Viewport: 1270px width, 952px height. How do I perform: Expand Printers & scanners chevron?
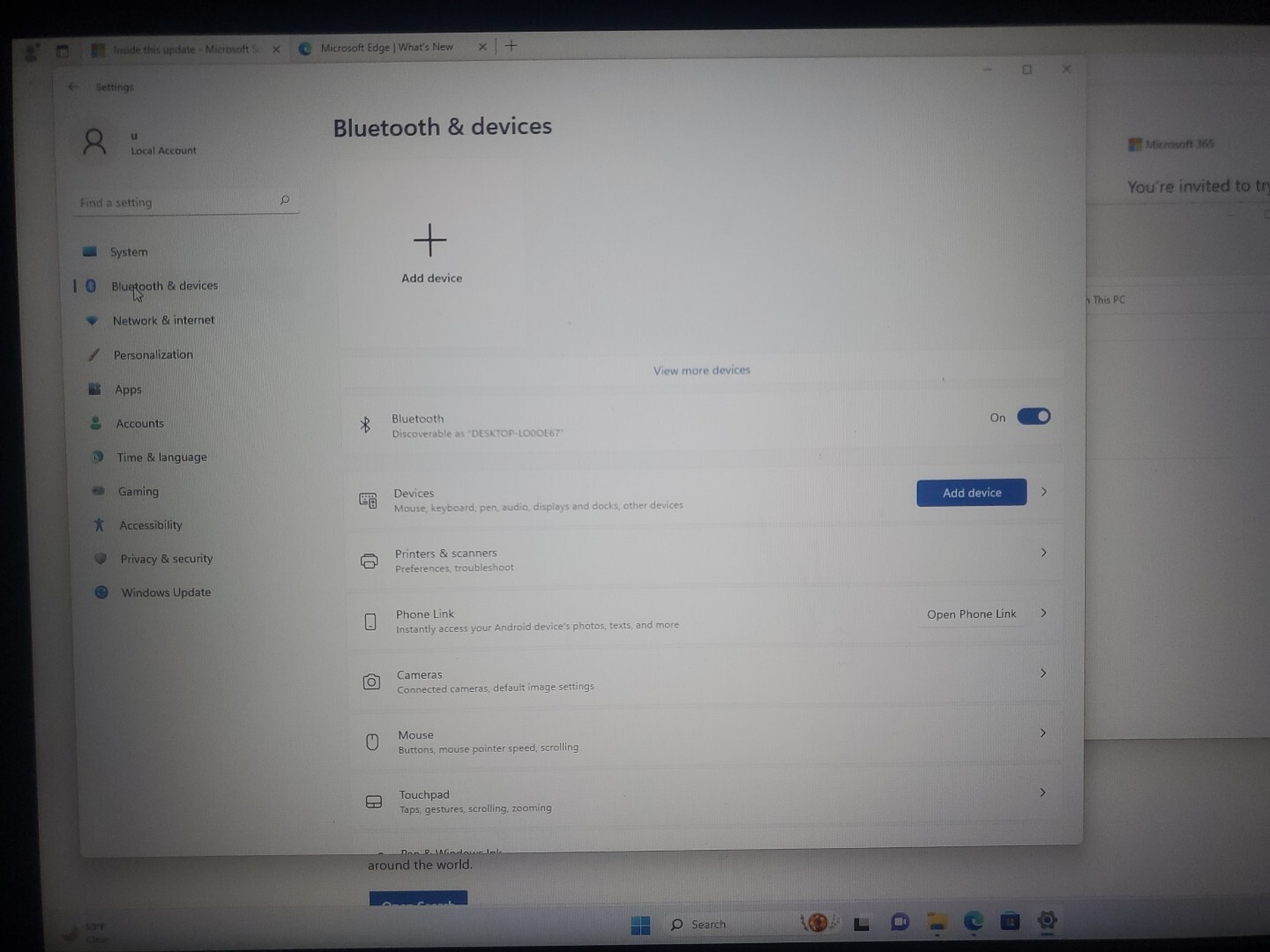pyautogui.click(x=1043, y=553)
